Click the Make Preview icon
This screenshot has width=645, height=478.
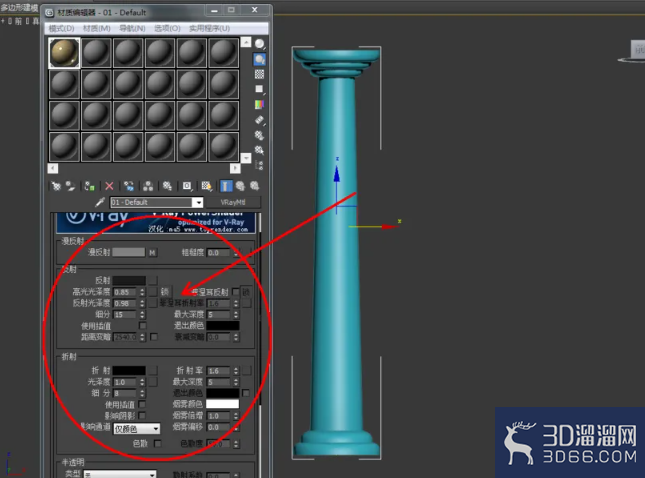260,120
